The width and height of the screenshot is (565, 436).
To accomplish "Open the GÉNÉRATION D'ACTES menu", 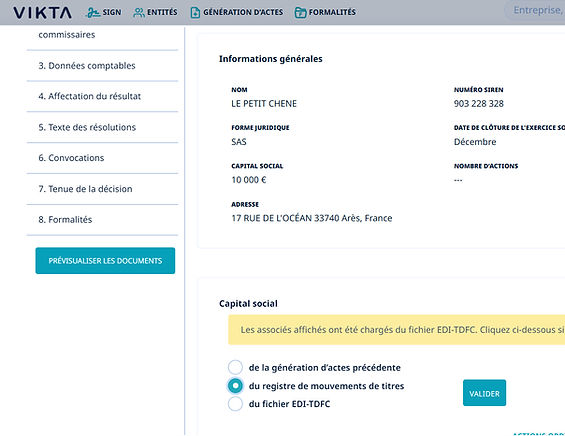I will tap(237, 13).
